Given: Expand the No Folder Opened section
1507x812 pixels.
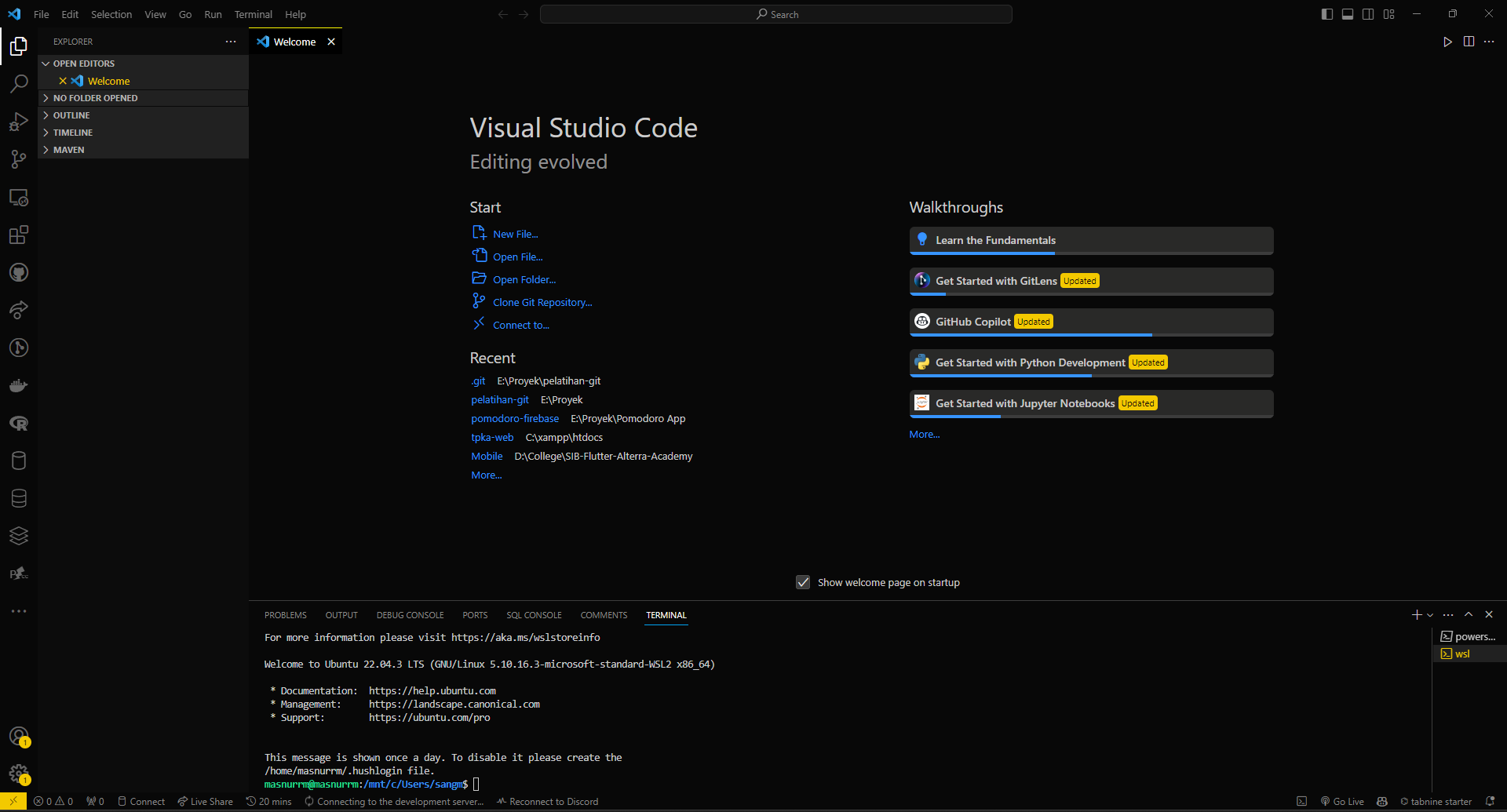Looking at the screenshot, I should click(143, 98).
